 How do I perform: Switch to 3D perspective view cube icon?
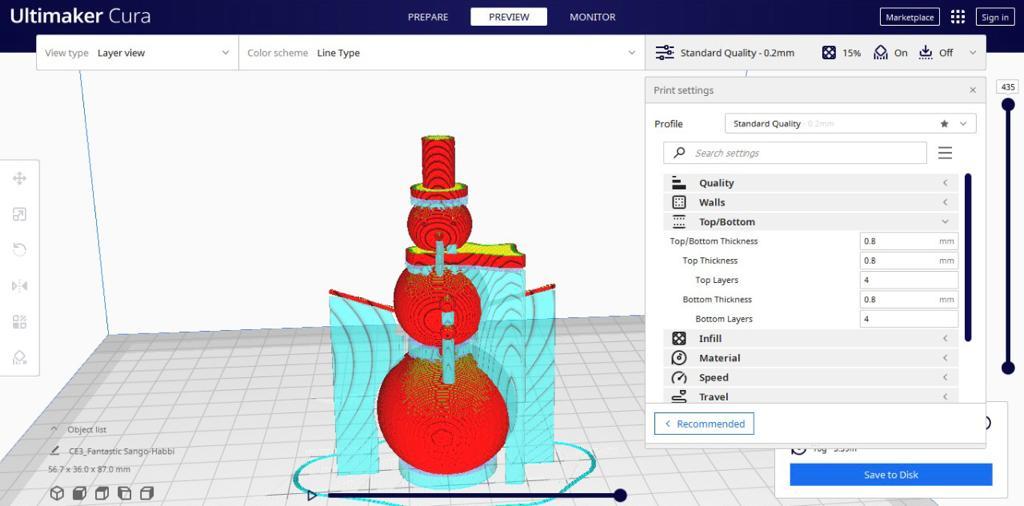pyautogui.click(x=57, y=493)
